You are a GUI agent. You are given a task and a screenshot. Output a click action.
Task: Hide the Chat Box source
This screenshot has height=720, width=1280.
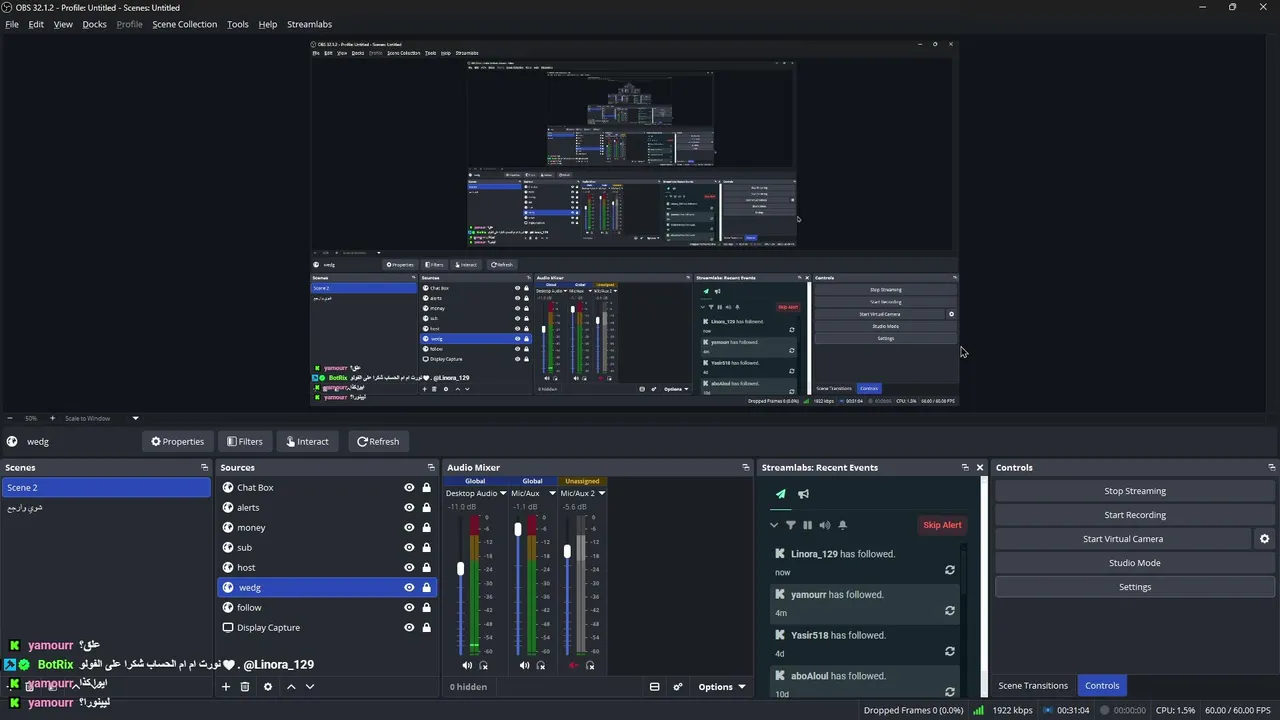[x=409, y=488]
